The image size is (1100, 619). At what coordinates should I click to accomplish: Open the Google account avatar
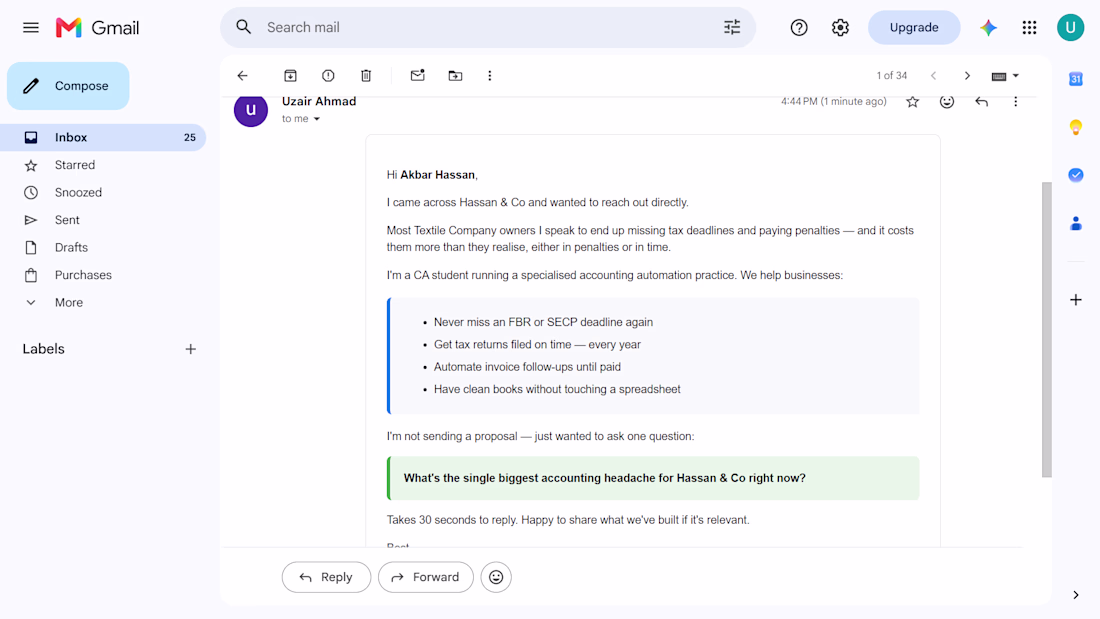tap(1071, 27)
